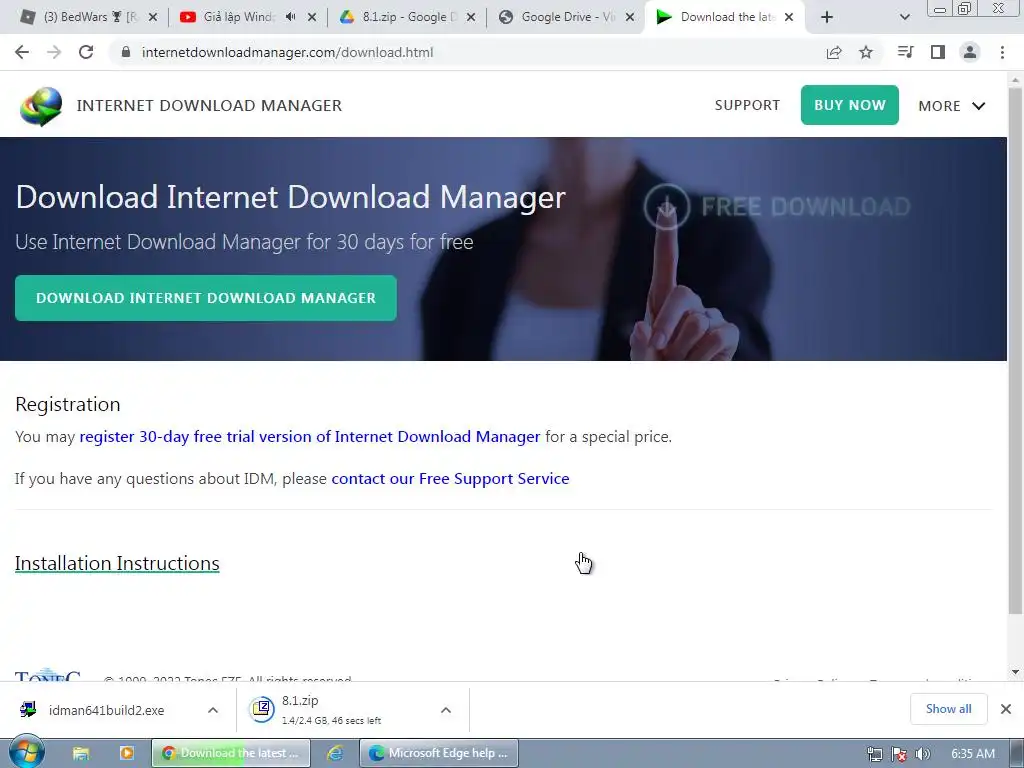This screenshot has width=1024, height=768.
Task: Open the Chrome profile avatar
Action: click(970, 52)
